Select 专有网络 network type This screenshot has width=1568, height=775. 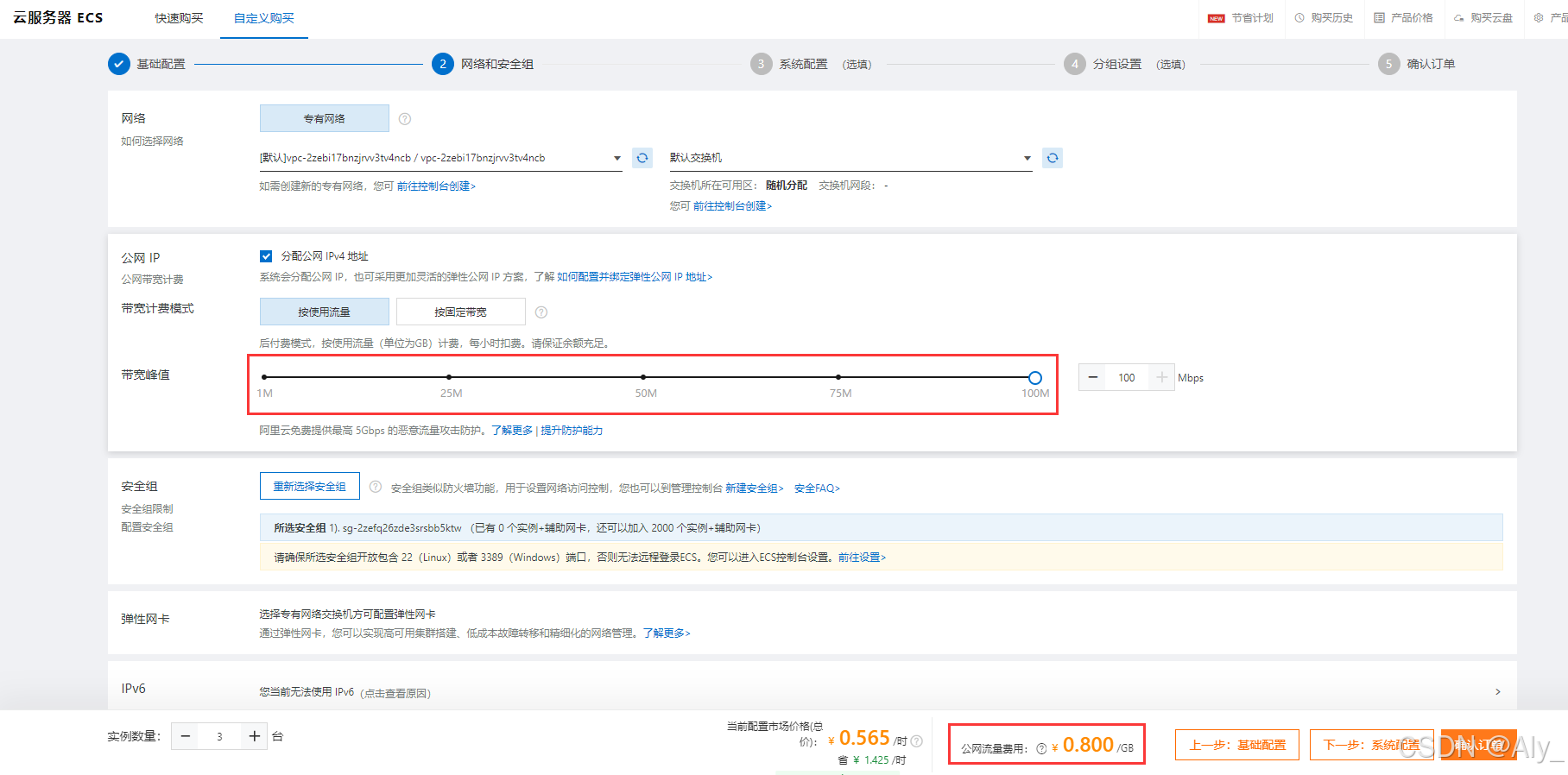[x=325, y=118]
